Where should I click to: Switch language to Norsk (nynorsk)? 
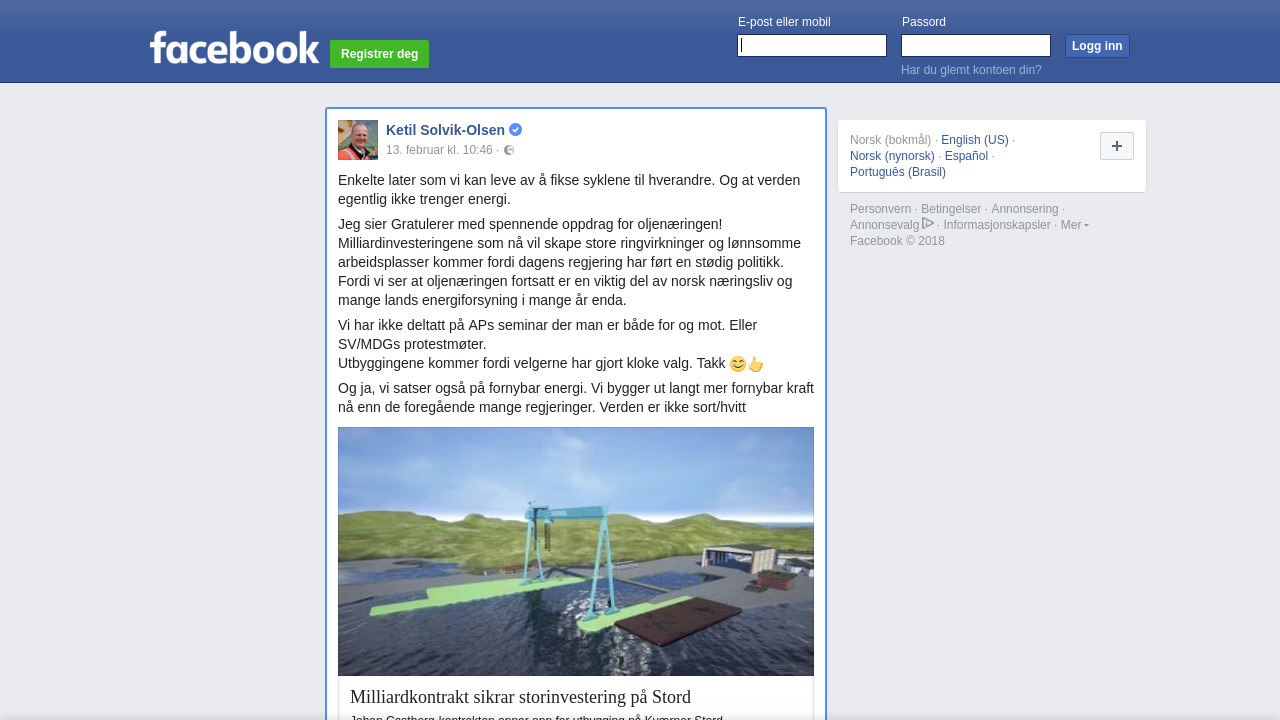point(892,156)
